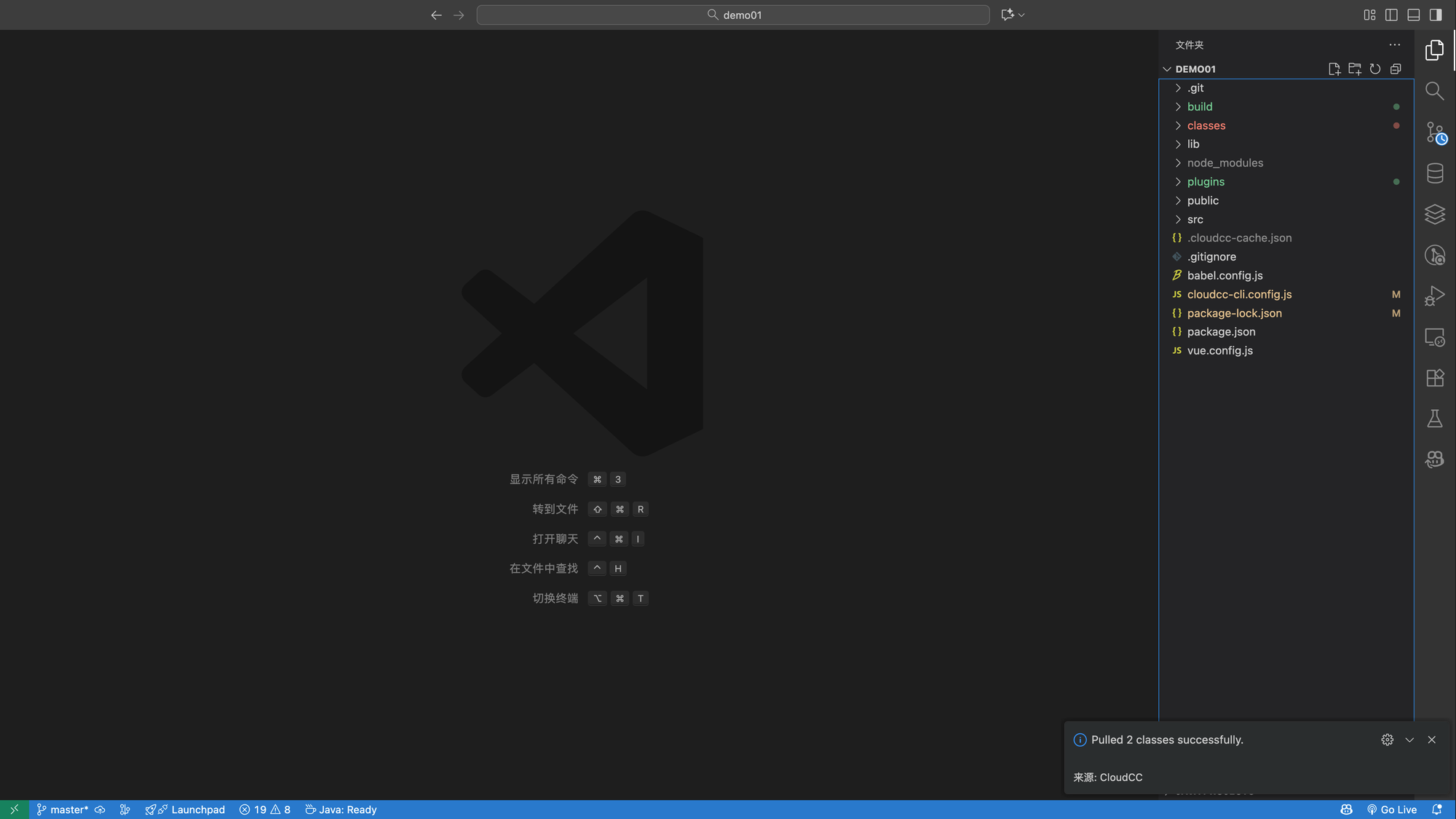The height and width of the screenshot is (819, 1456).
Task: Expand the classes folder
Action: [x=1206, y=125]
